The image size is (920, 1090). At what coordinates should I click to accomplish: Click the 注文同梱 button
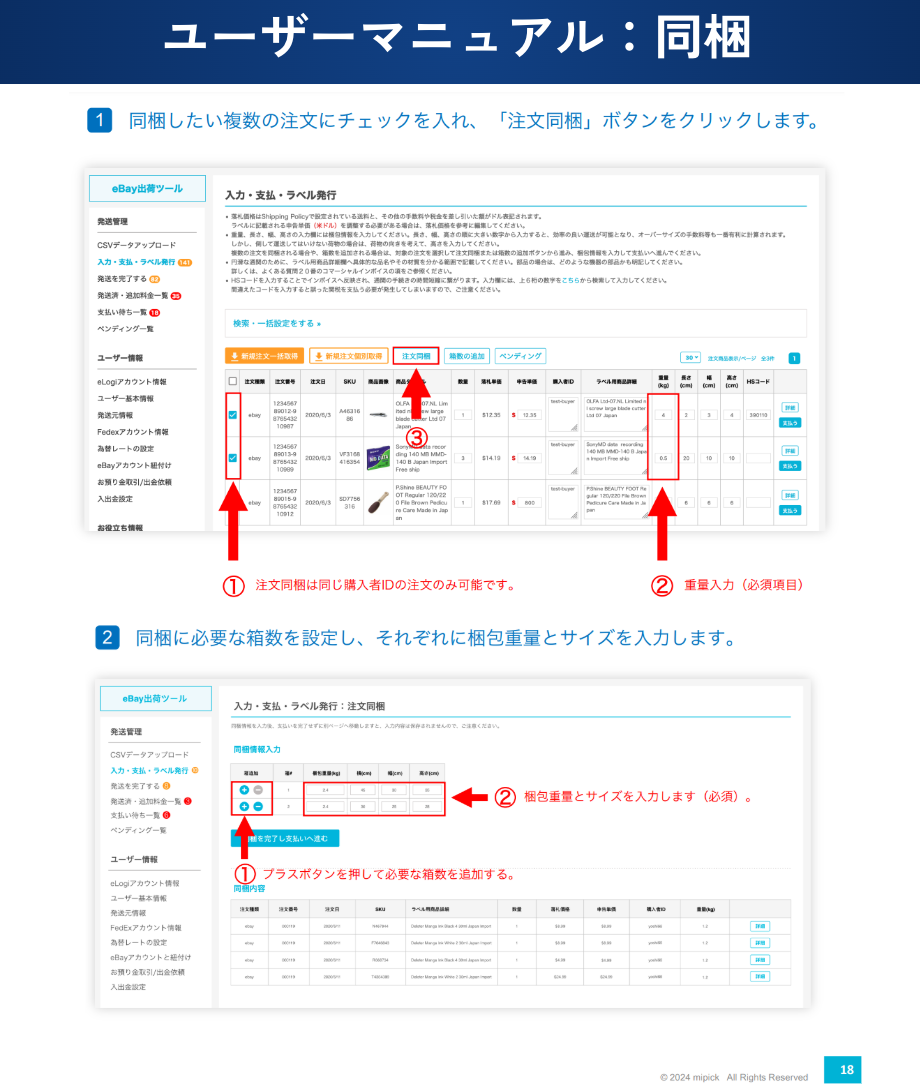click(x=416, y=356)
